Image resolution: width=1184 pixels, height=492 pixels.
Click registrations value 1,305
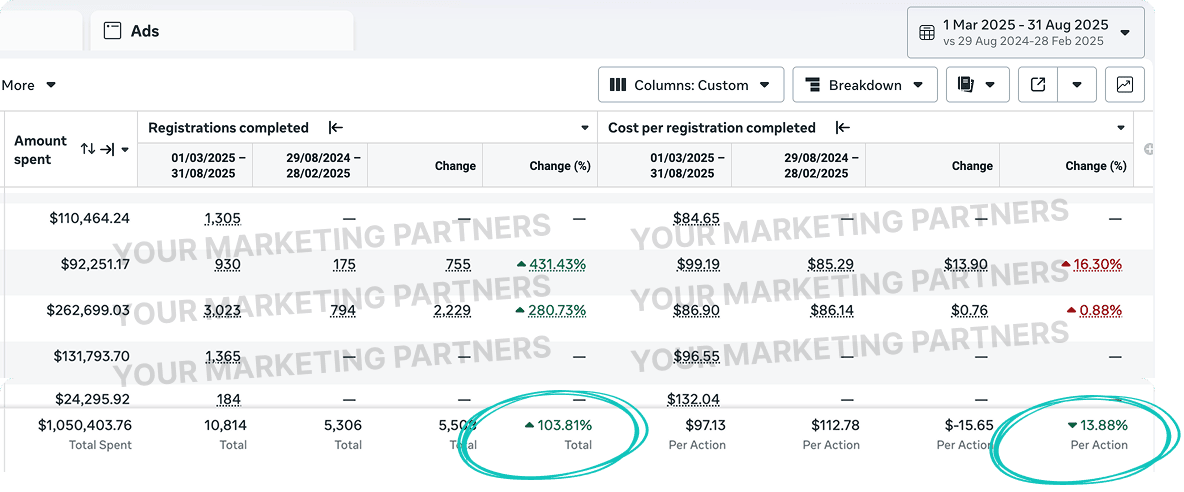[x=222, y=219]
